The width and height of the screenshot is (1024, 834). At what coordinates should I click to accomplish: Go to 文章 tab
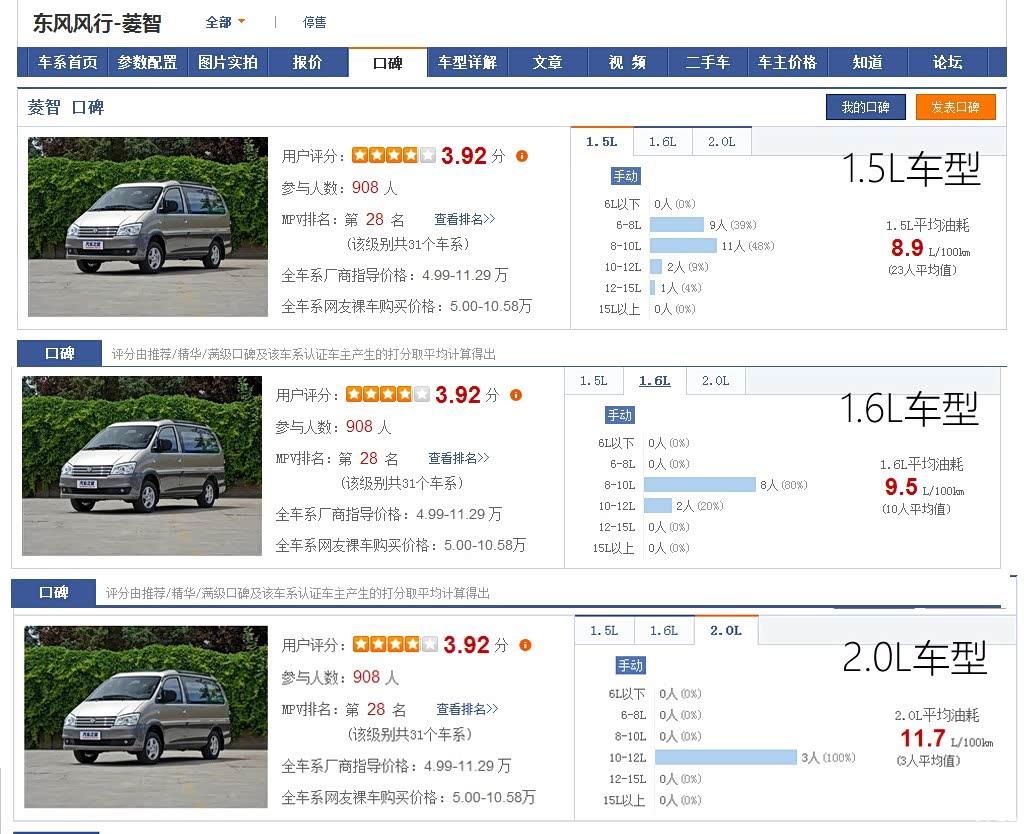(x=547, y=63)
